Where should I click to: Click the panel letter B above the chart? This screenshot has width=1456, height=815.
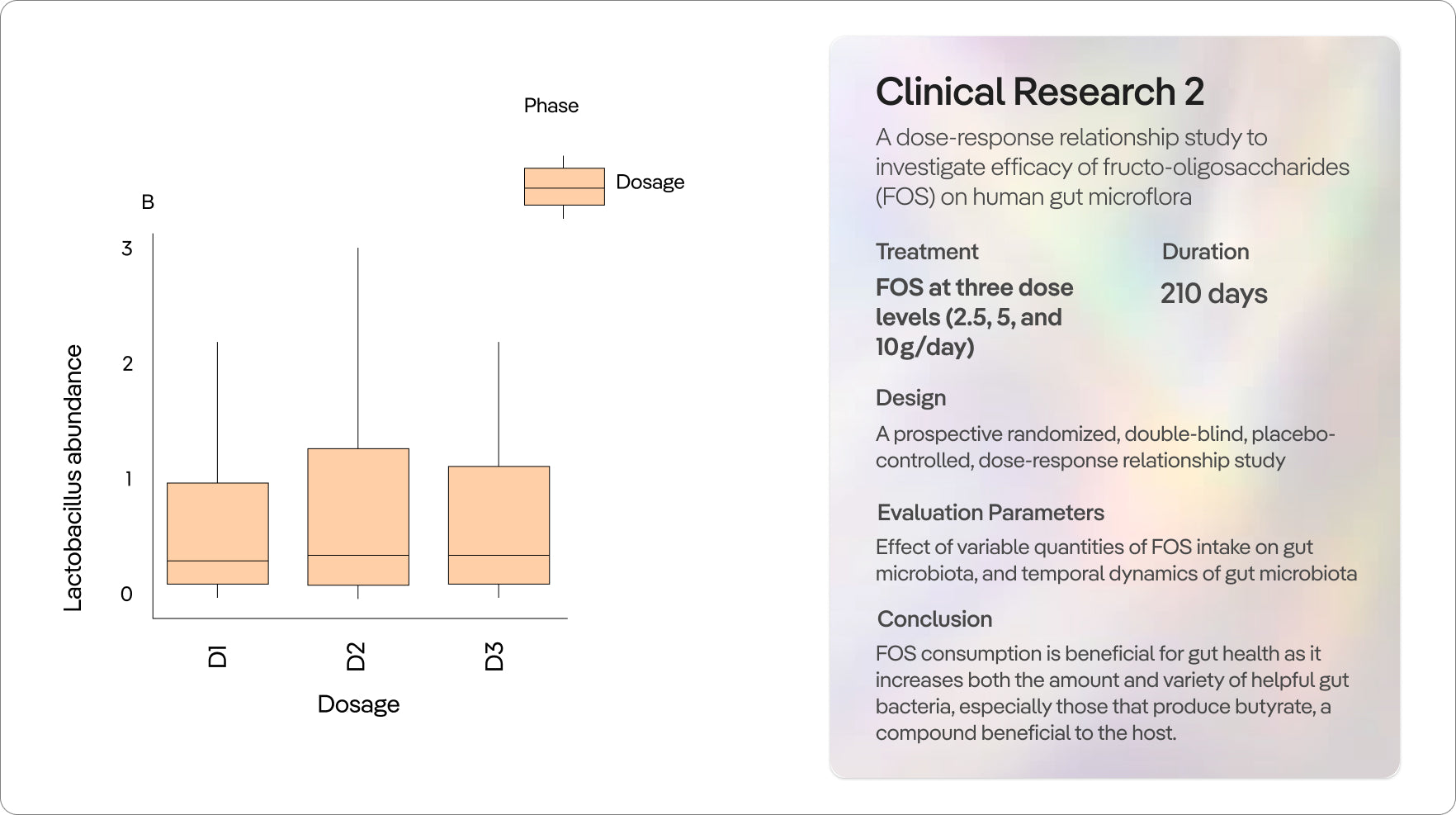[148, 202]
